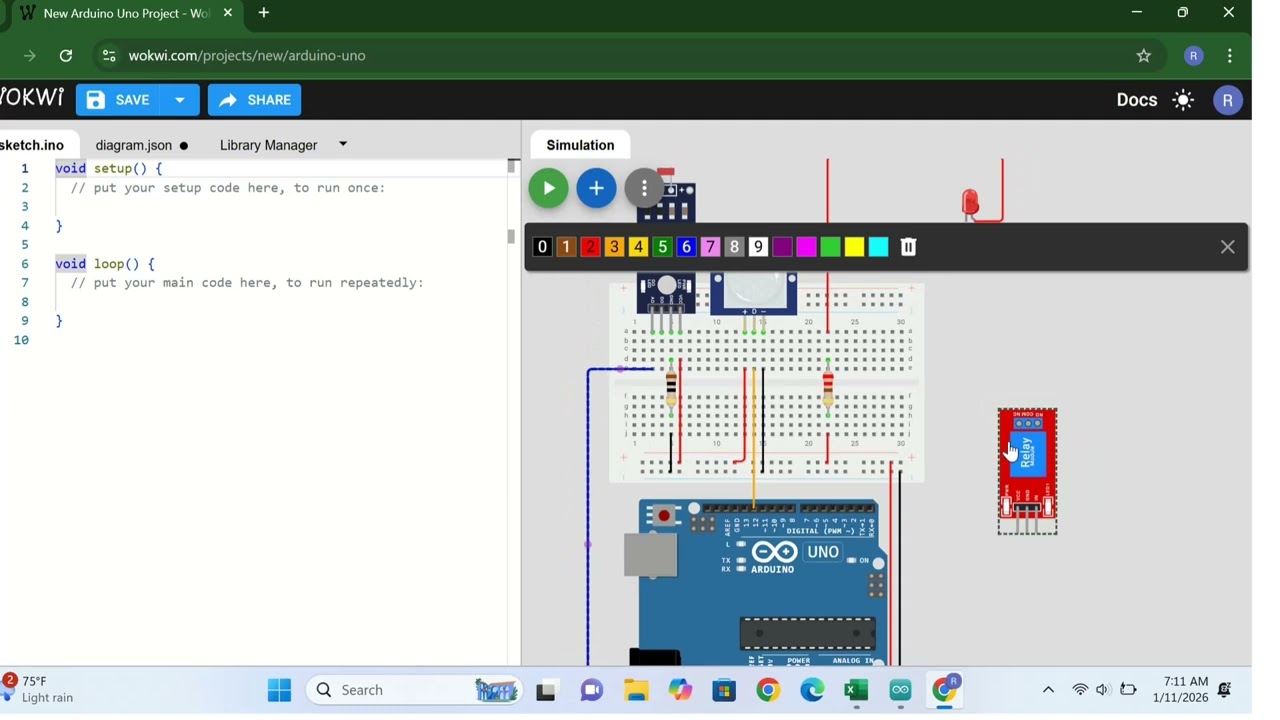Viewport: 1280px width, 720px height.
Task: Open the simulation three-dots options menu
Action: click(644, 188)
